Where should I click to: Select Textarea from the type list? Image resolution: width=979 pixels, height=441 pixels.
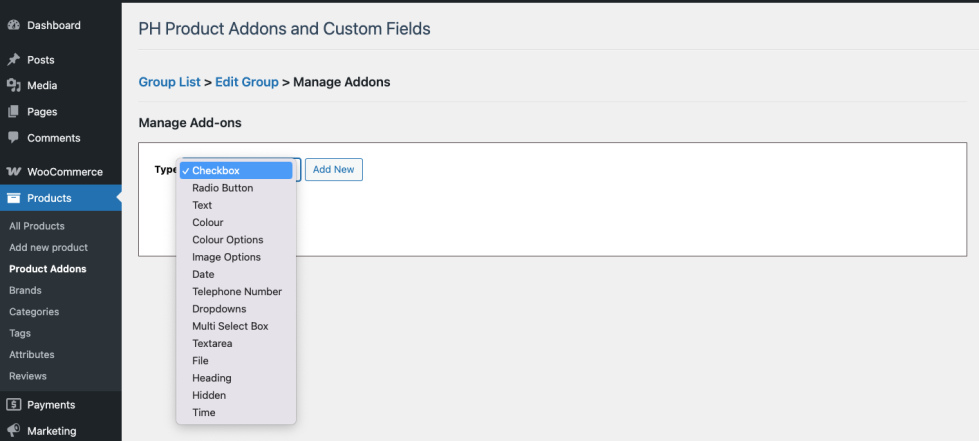tap(212, 344)
